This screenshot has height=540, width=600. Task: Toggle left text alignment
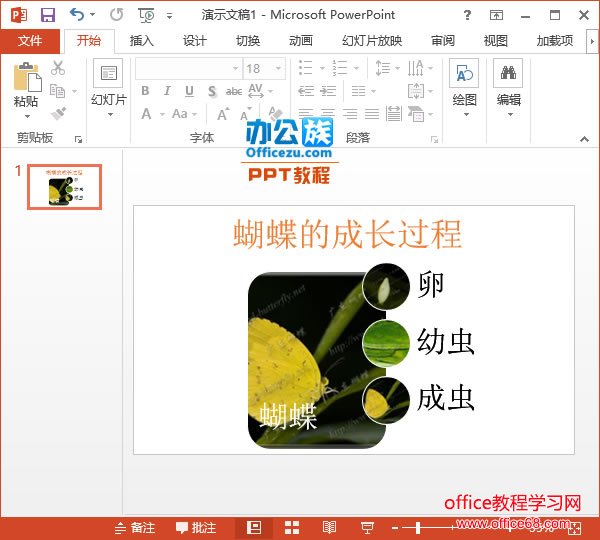click(305, 114)
